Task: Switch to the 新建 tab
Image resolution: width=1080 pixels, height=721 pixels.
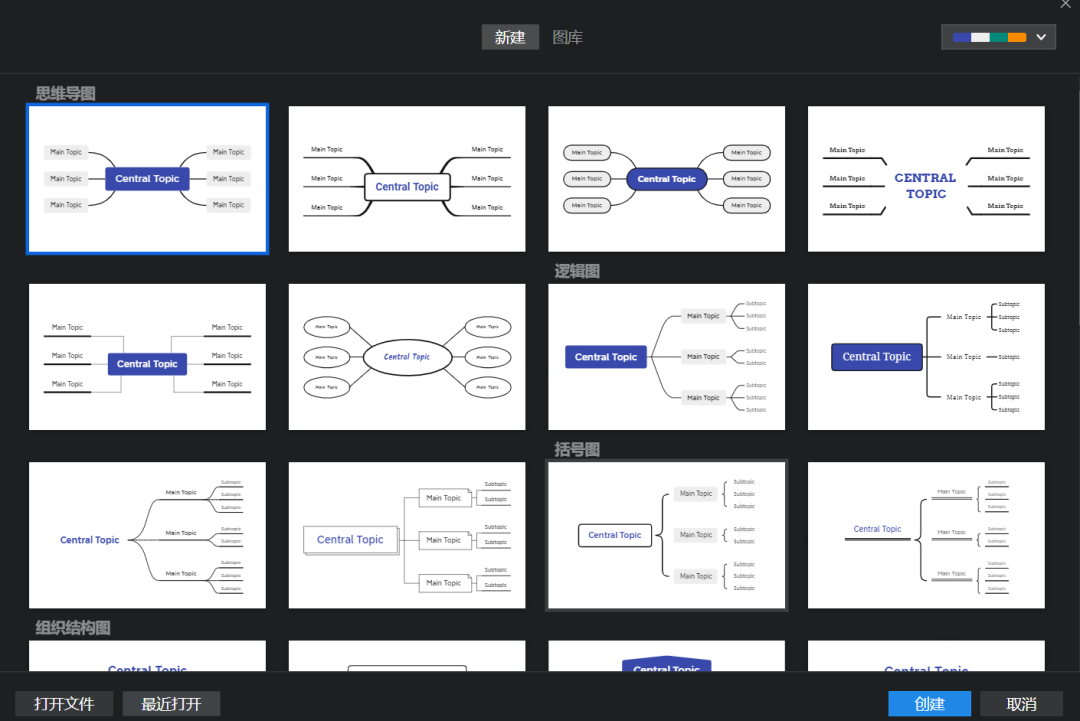Action: (x=510, y=38)
